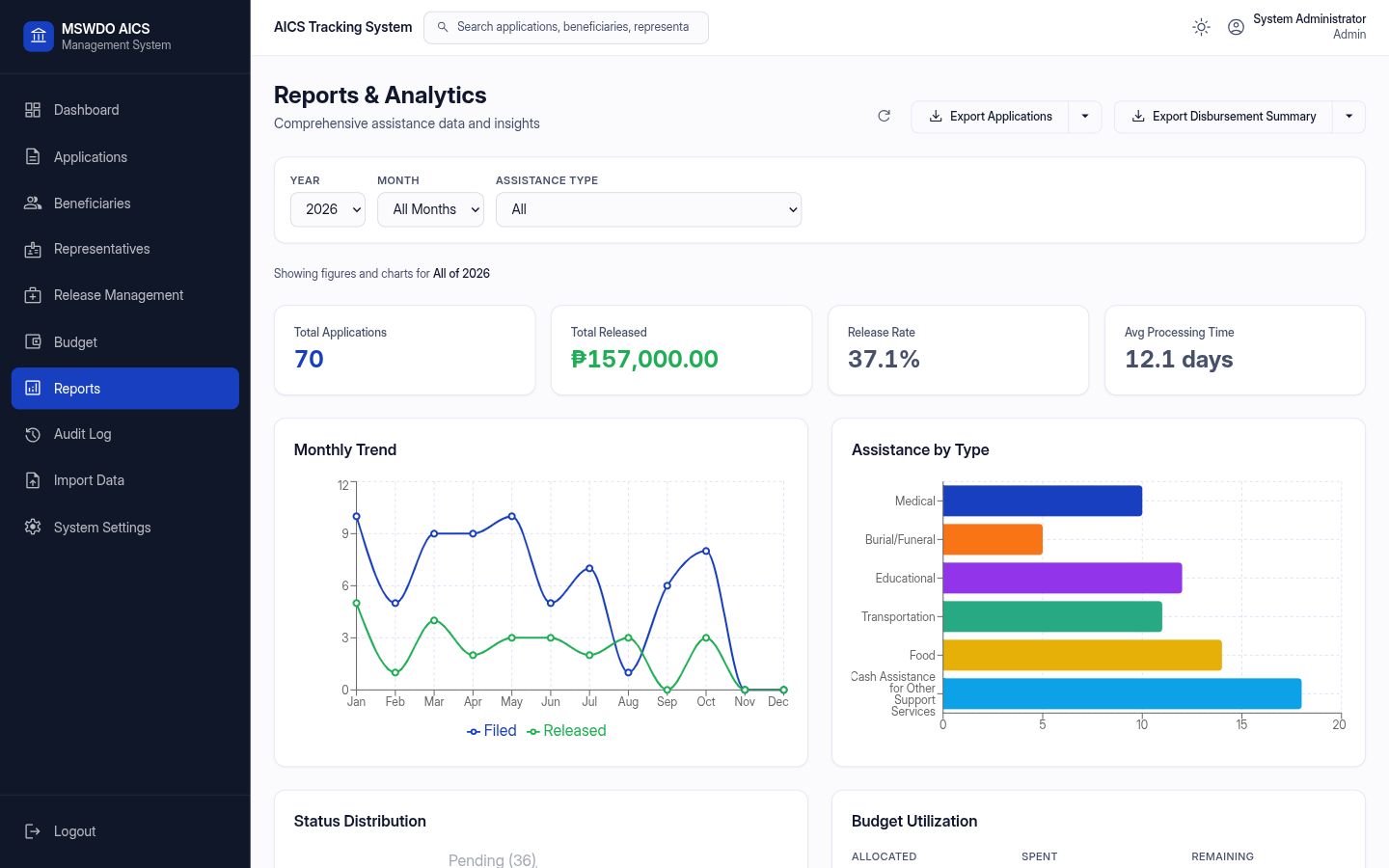Image resolution: width=1389 pixels, height=868 pixels.
Task: Open the All Months dropdown
Action: (430, 209)
